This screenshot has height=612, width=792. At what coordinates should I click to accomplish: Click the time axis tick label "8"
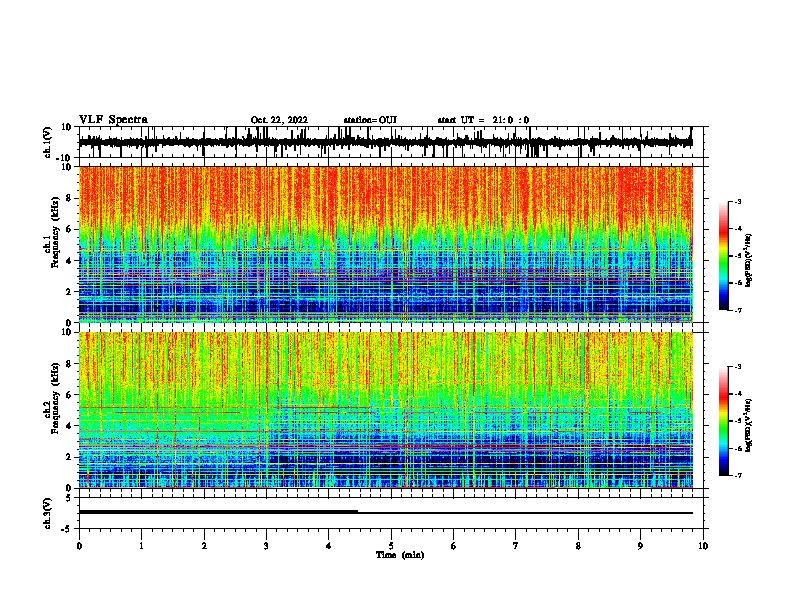(x=578, y=546)
